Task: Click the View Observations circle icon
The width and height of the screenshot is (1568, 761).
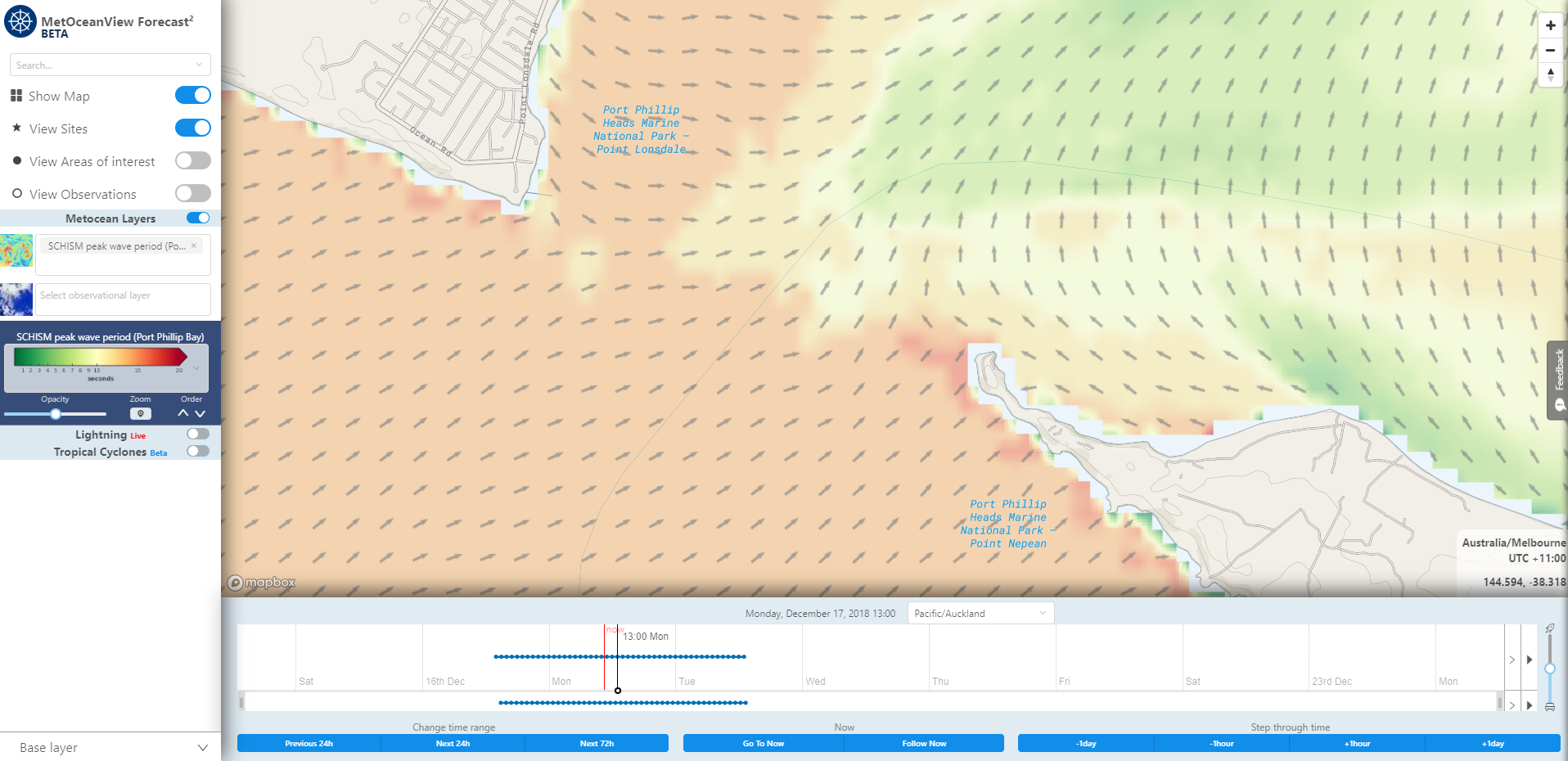Action: coord(17,193)
